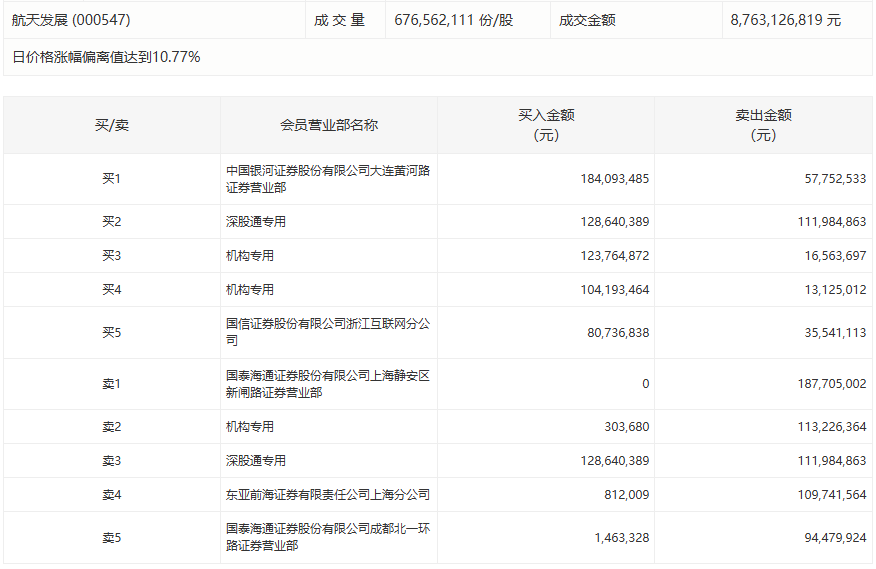Select the 卖5 row label
Image resolution: width=876 pixels, height=569 pixels.
pyautogui.click(x=111, y=537)
